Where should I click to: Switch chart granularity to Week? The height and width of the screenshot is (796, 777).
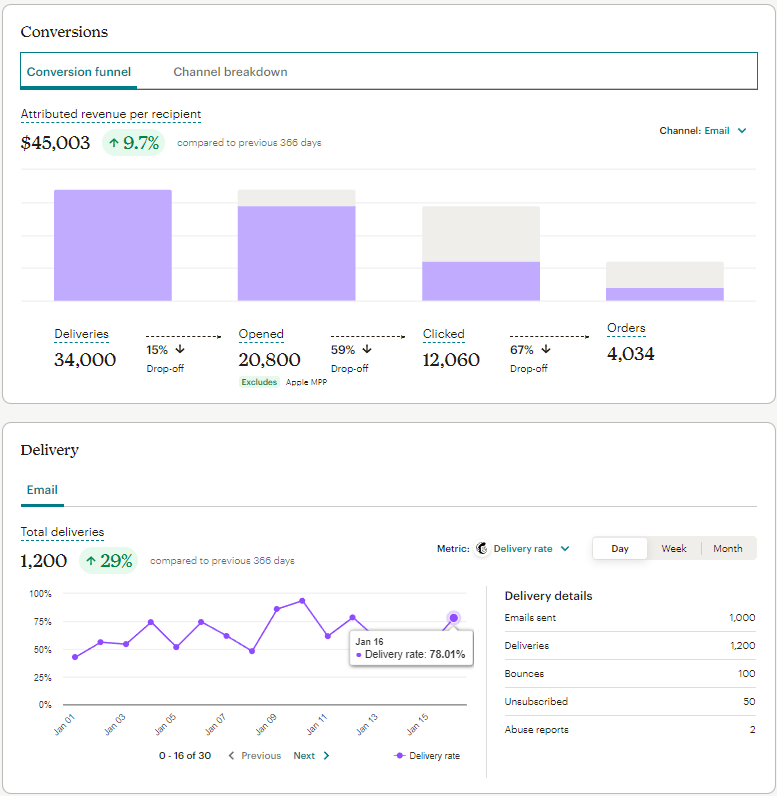(x=673, y=548)
